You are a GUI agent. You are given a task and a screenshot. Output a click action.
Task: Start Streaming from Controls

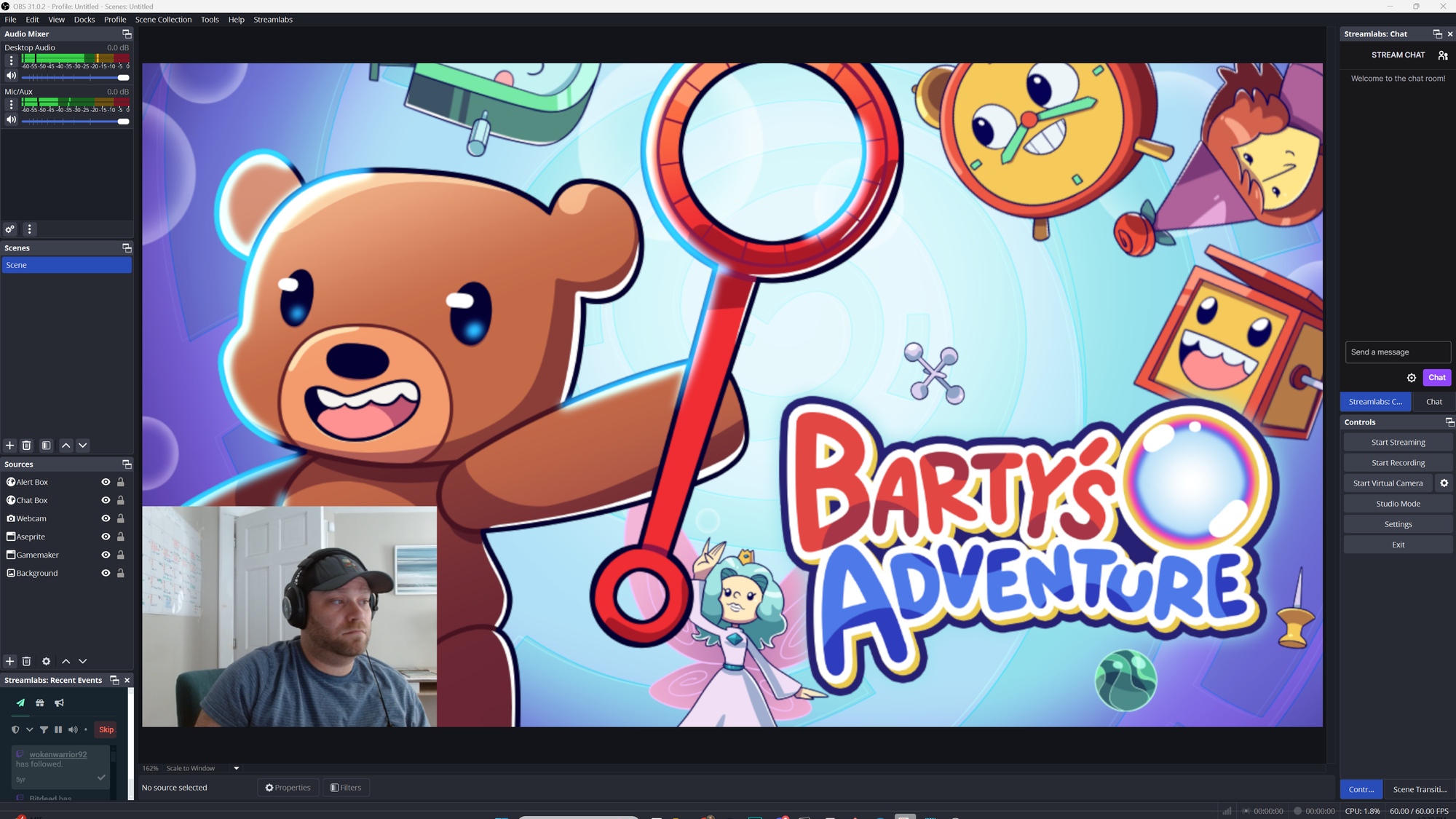(x=1398, y=443)
